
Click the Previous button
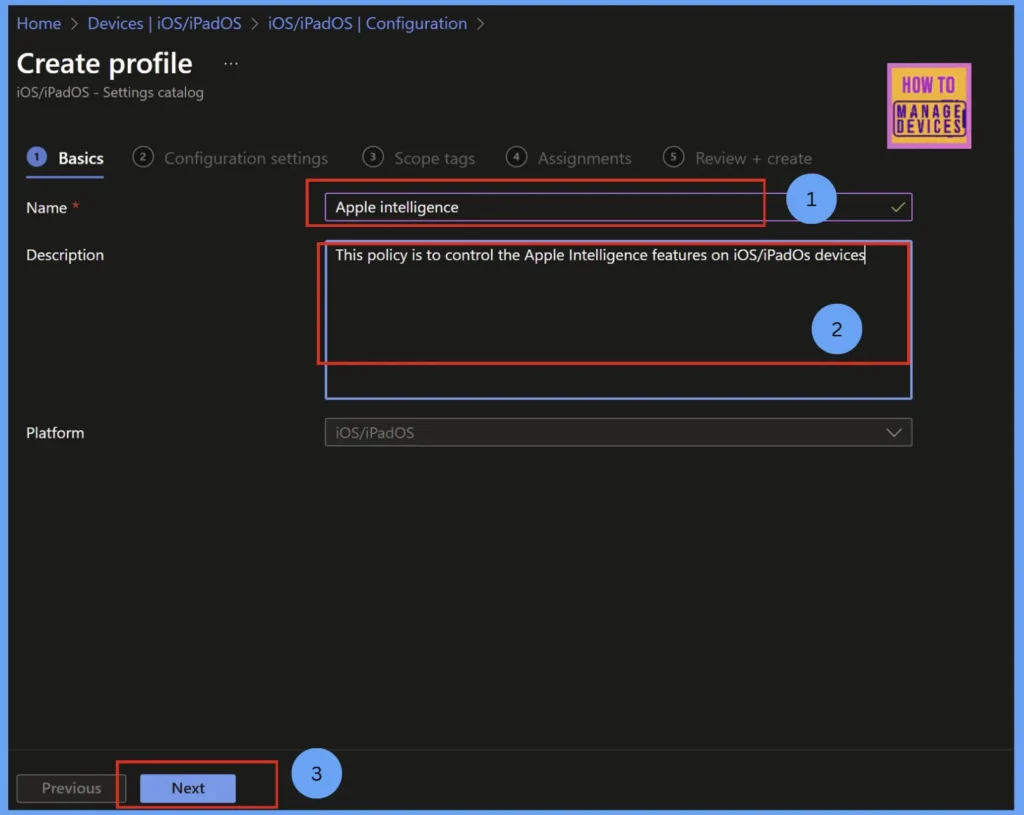[71, 788]
